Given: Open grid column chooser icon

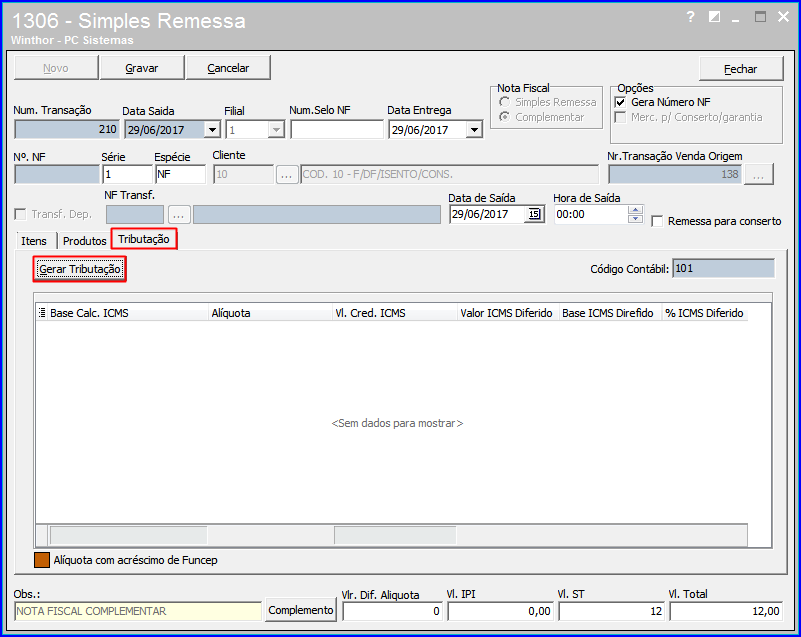Looking at the screenshot, I should 42,313.
